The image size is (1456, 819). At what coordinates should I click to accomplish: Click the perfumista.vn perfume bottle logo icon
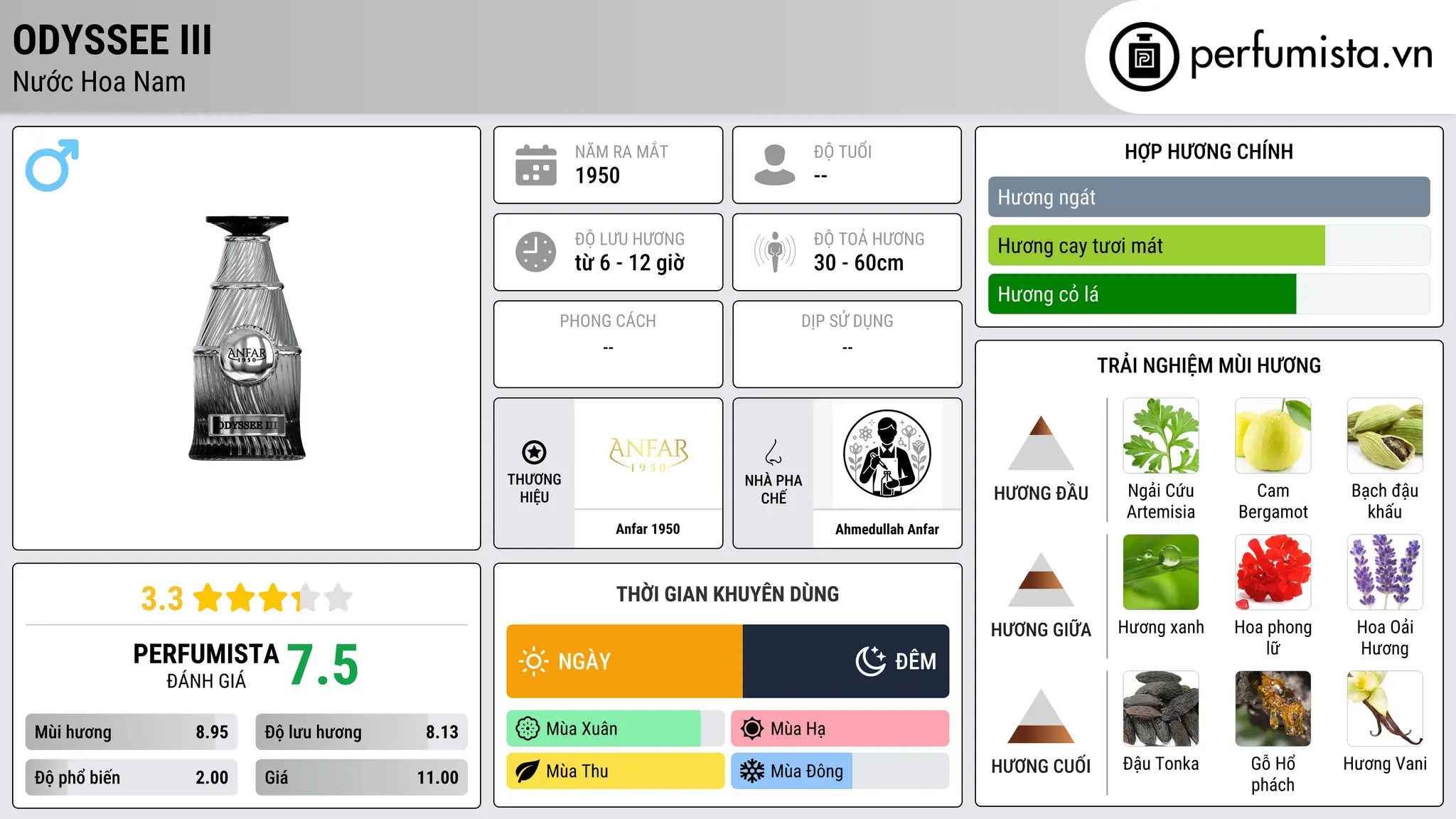click(x=1144, y=57)
